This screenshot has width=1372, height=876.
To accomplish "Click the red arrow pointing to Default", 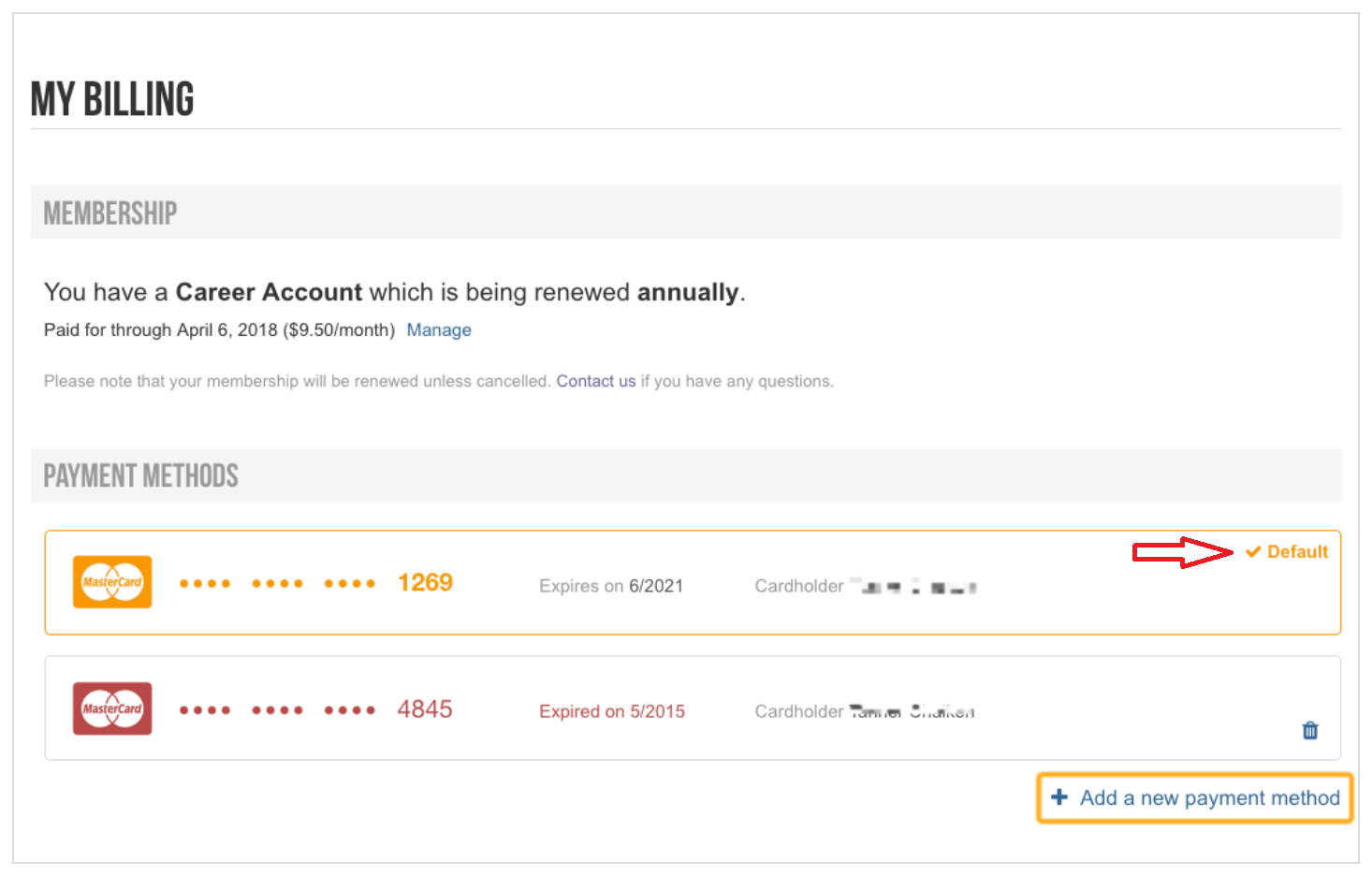I will pyautogui.click(x=1183, y=552).
